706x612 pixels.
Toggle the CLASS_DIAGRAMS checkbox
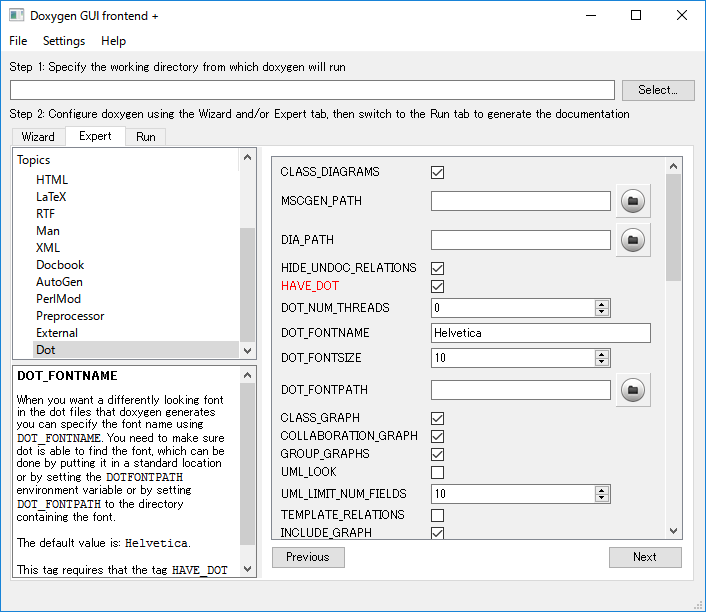click(437, 172)
